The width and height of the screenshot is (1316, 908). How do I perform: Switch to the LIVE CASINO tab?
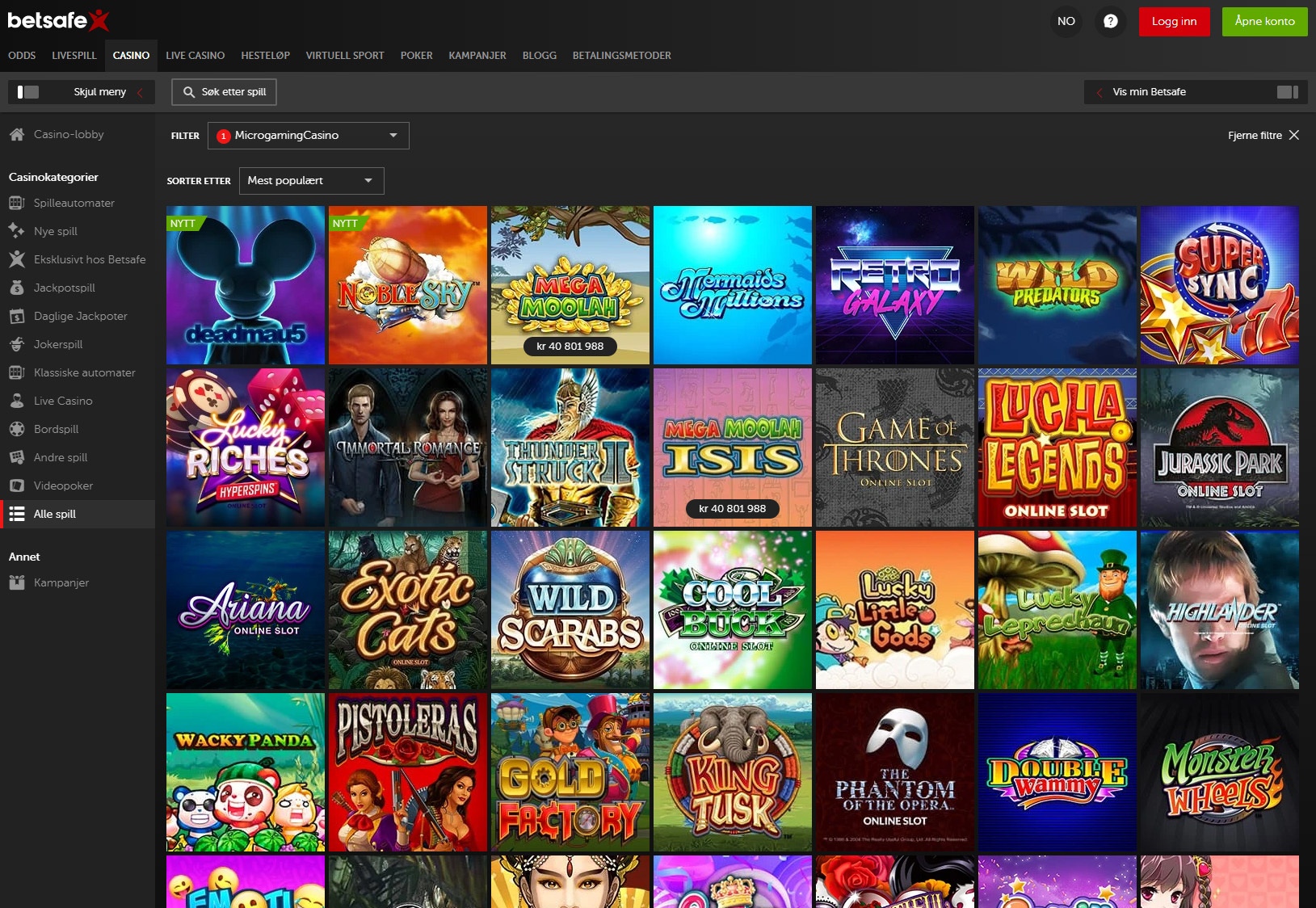click(x=195, y=55)
